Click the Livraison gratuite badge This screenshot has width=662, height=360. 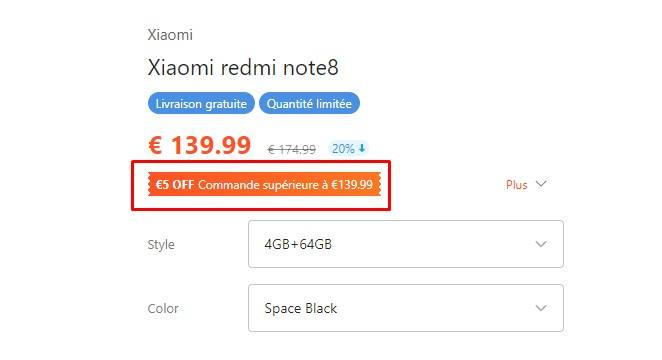click(x=201, y=103)
